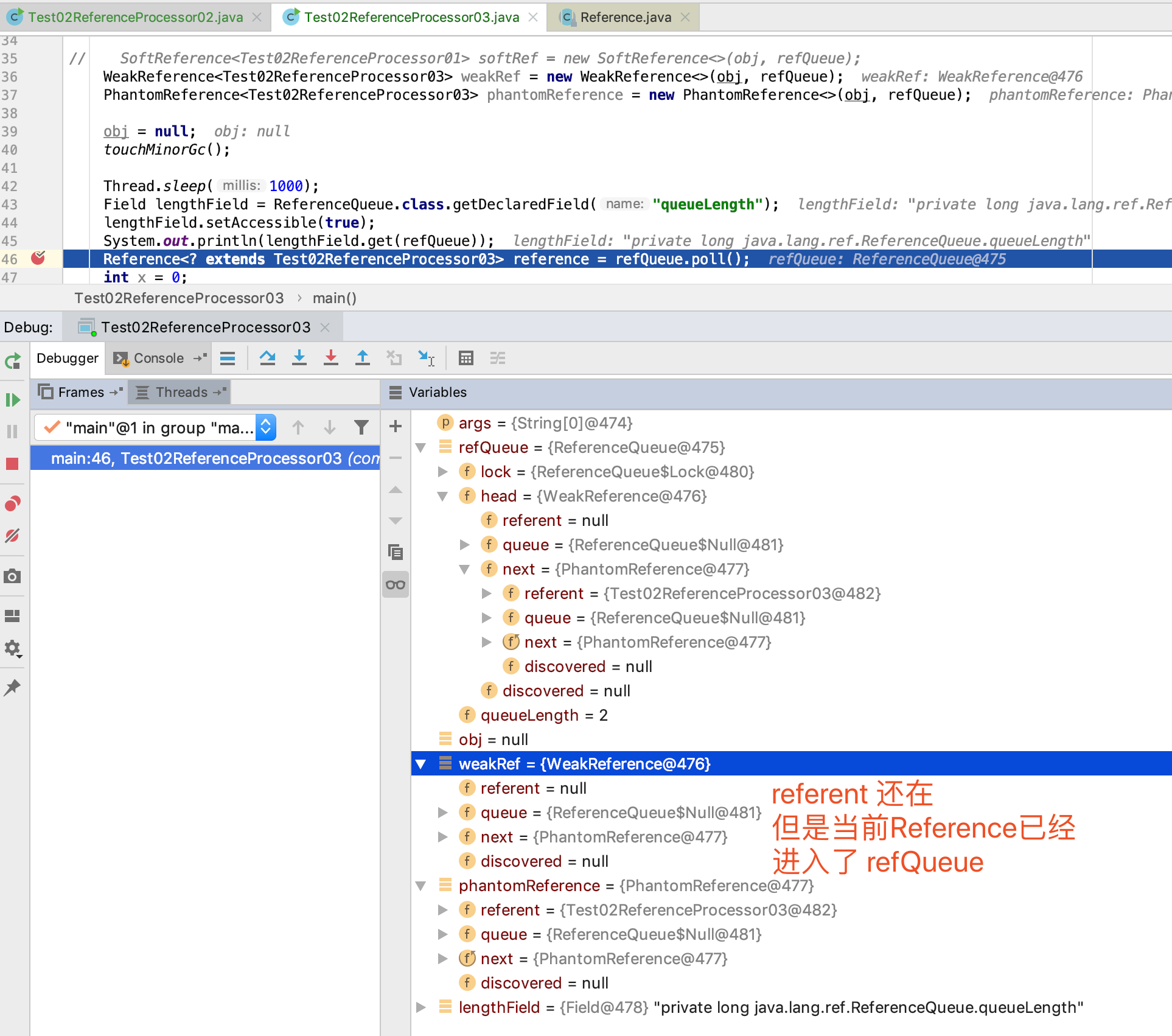1172x1036 pixels.
Task: Open the Evaluate Expression calculator icon
Action: pyautogui.click(x=466, y=358)
